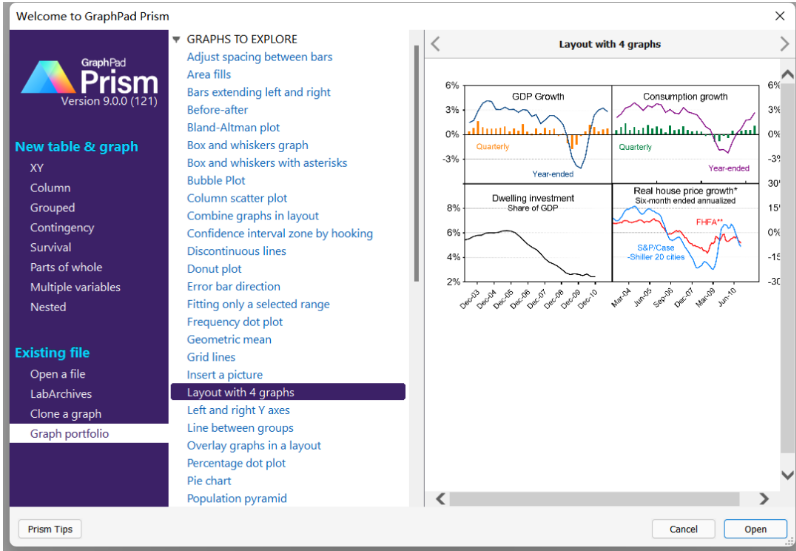Screen dimensions: 796x551
Task: Select Confidence interval zone by hooking
Action: tap(280, 234)
